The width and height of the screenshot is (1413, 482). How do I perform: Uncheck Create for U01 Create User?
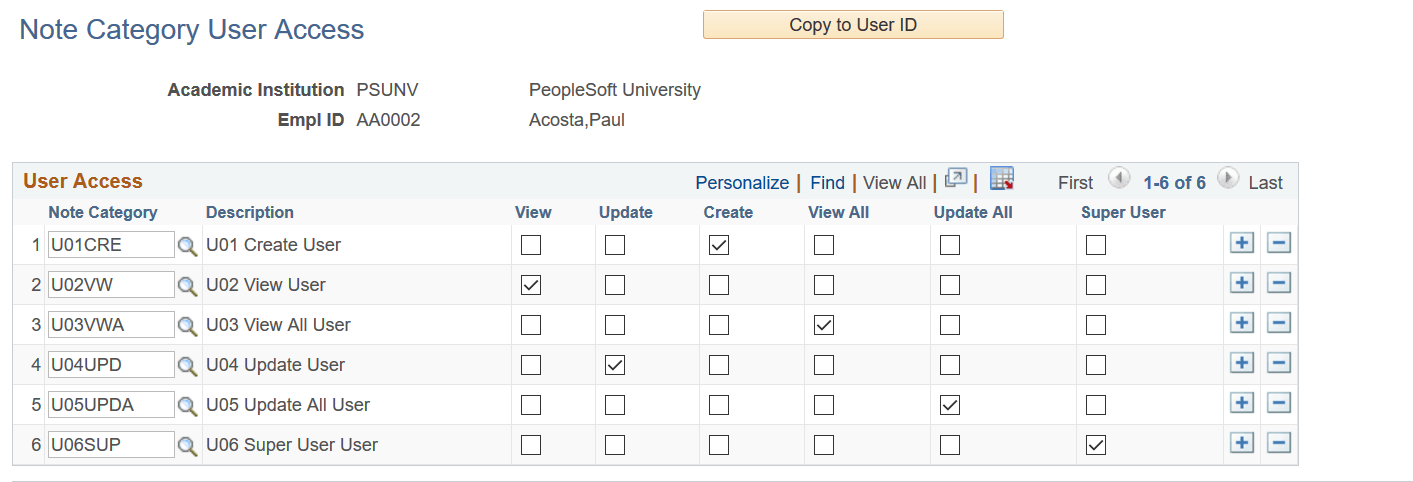click(x=719, y=245)
